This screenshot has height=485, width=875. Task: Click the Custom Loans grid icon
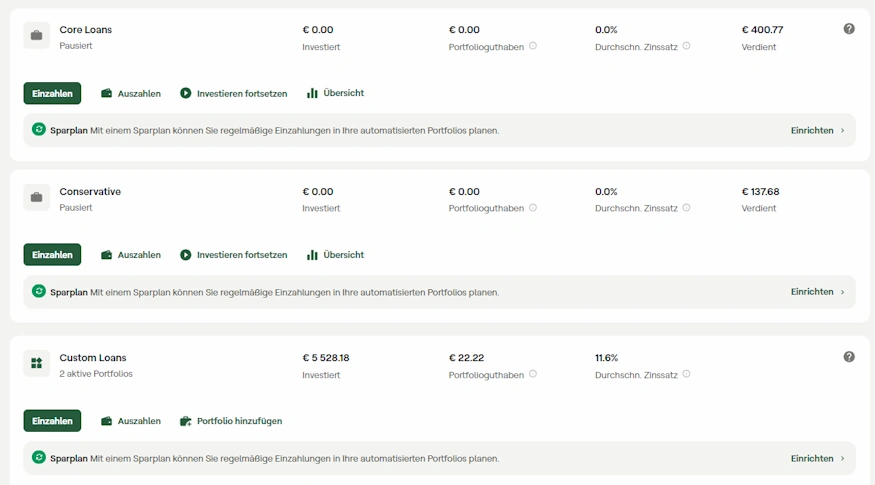click(37, 364)
